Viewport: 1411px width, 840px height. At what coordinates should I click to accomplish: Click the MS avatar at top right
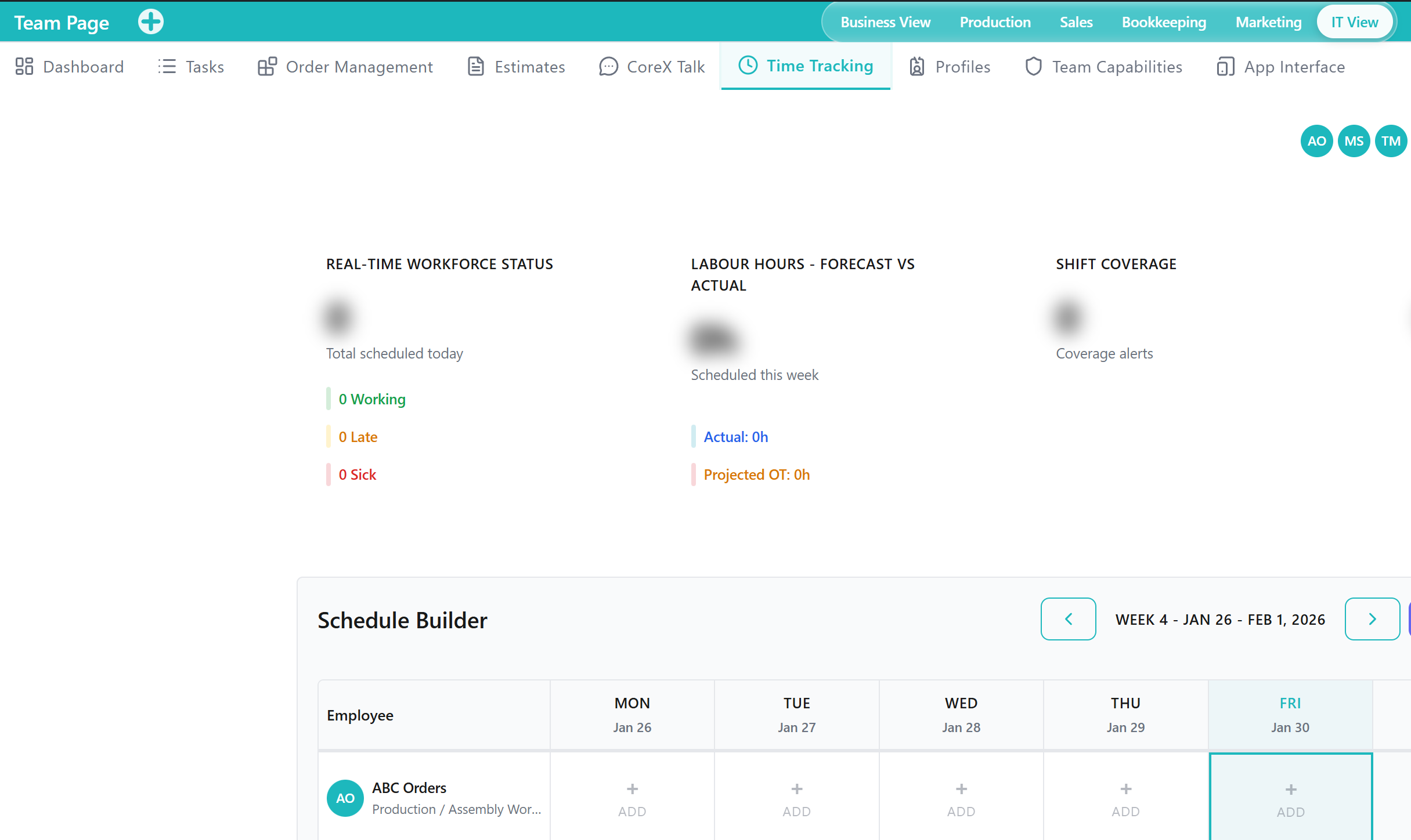point(1354,141)
